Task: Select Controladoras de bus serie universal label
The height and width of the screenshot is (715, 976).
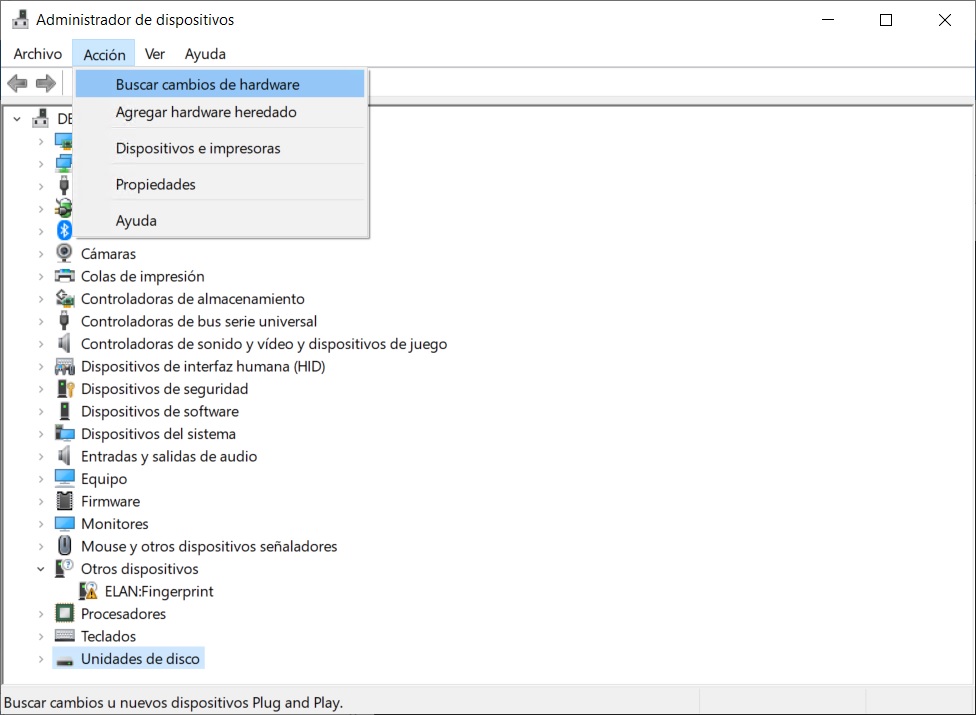Action: 199,321
